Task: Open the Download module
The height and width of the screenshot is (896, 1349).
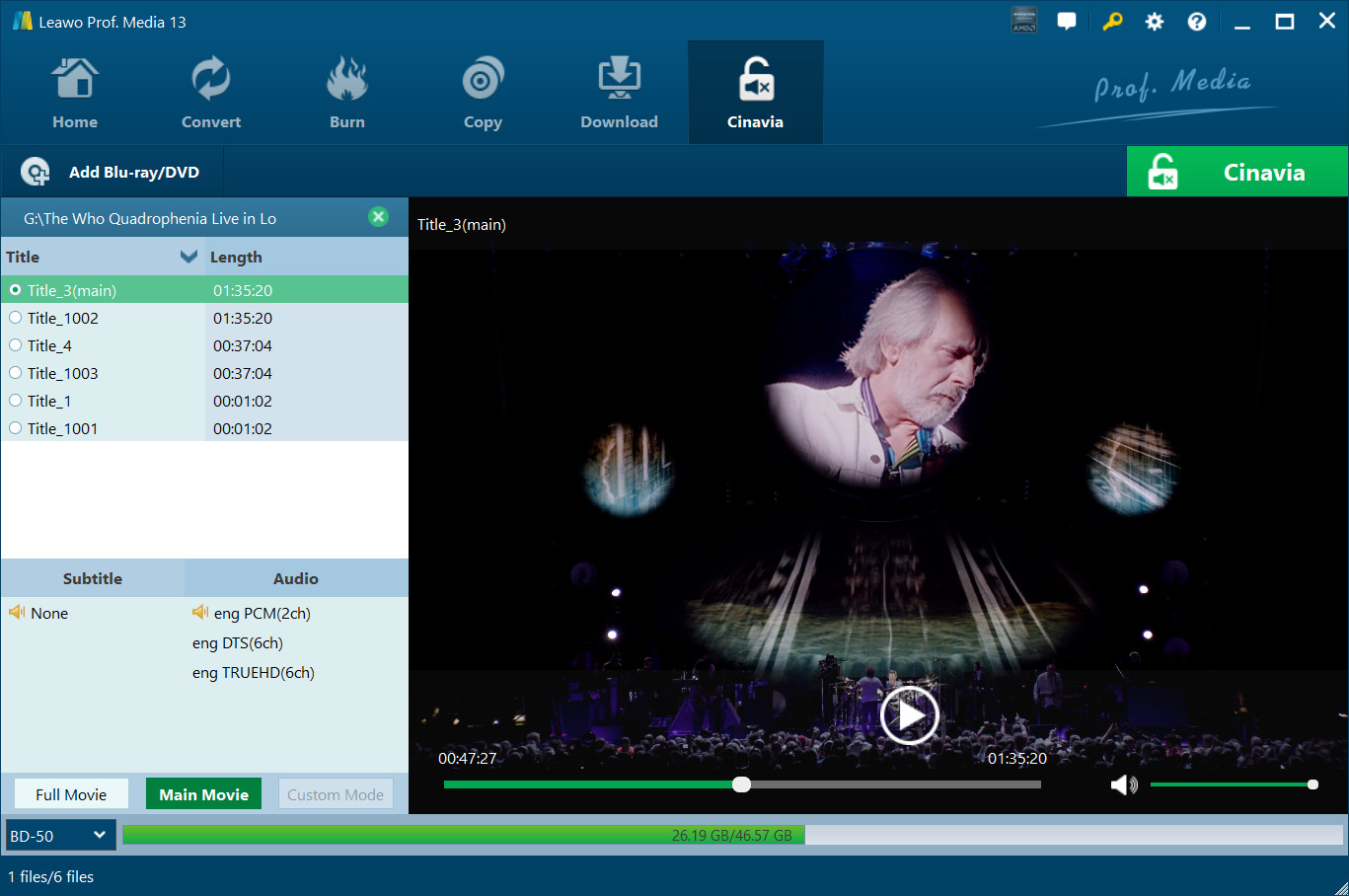Action: [x=619, y=94]
